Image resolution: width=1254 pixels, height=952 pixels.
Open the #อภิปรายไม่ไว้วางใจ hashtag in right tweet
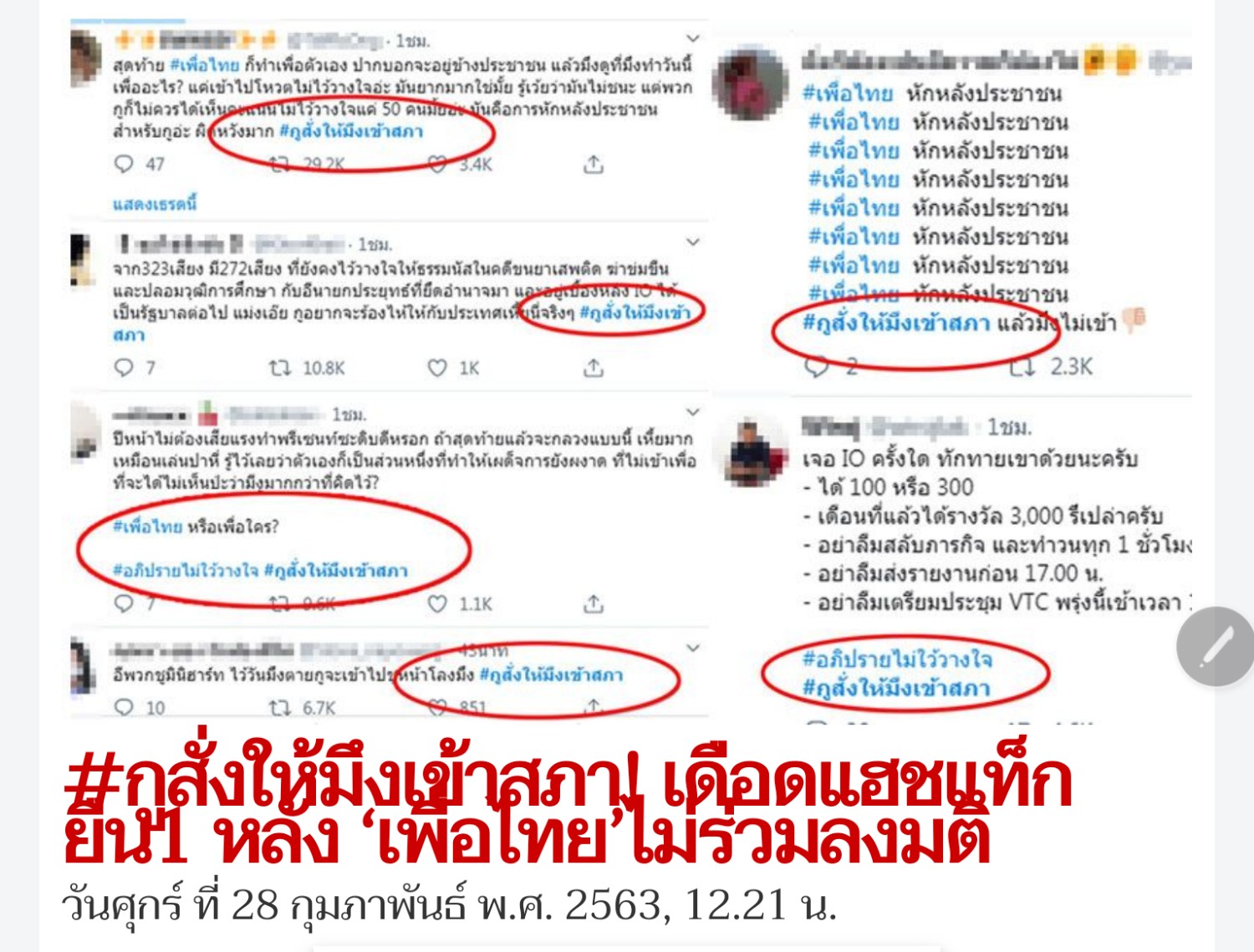coord(897,659)
